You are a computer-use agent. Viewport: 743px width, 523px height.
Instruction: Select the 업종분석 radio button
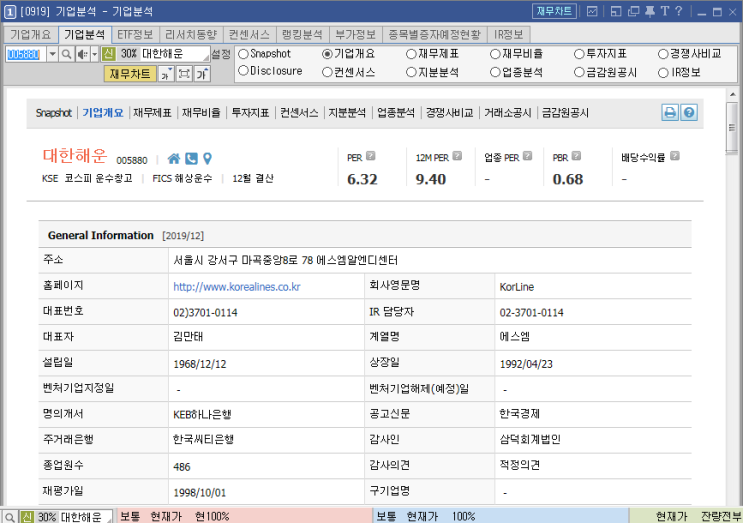495,72
